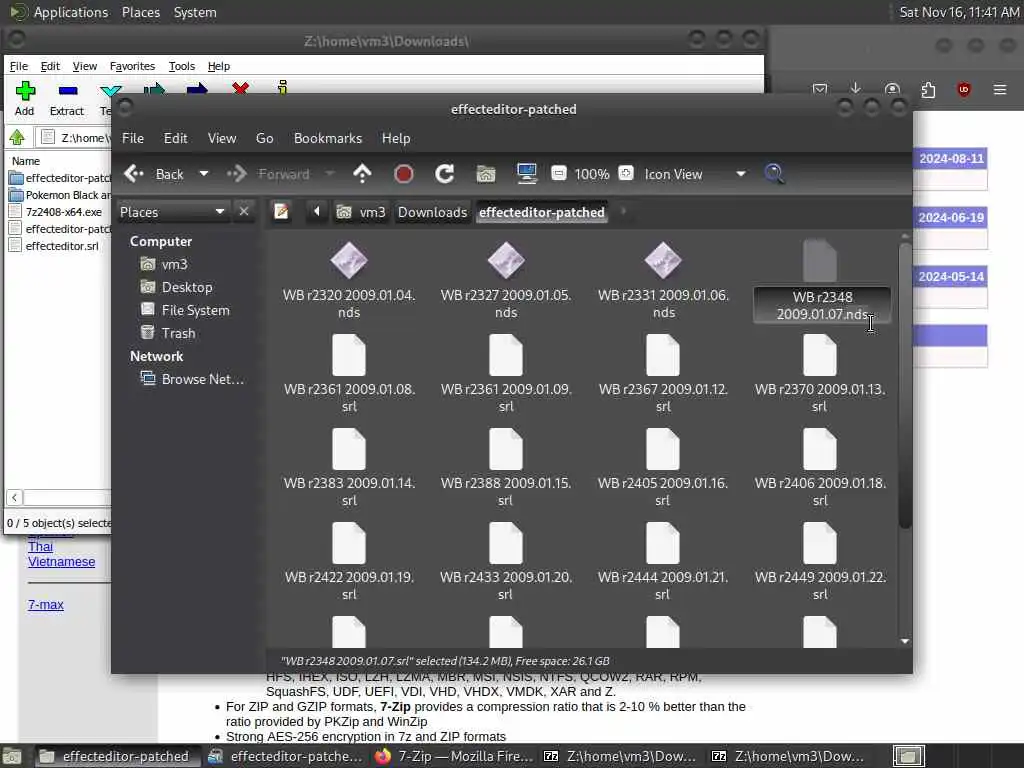
Task: Click the Extract icon in 7-Zip window
Action: point(67,91)
